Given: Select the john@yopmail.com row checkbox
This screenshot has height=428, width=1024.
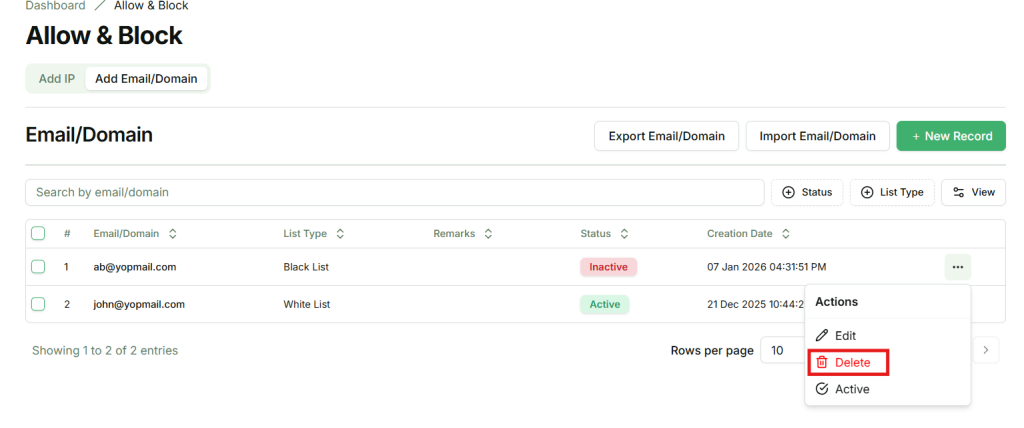Looking at the screenshot, I should coord(38,304).
